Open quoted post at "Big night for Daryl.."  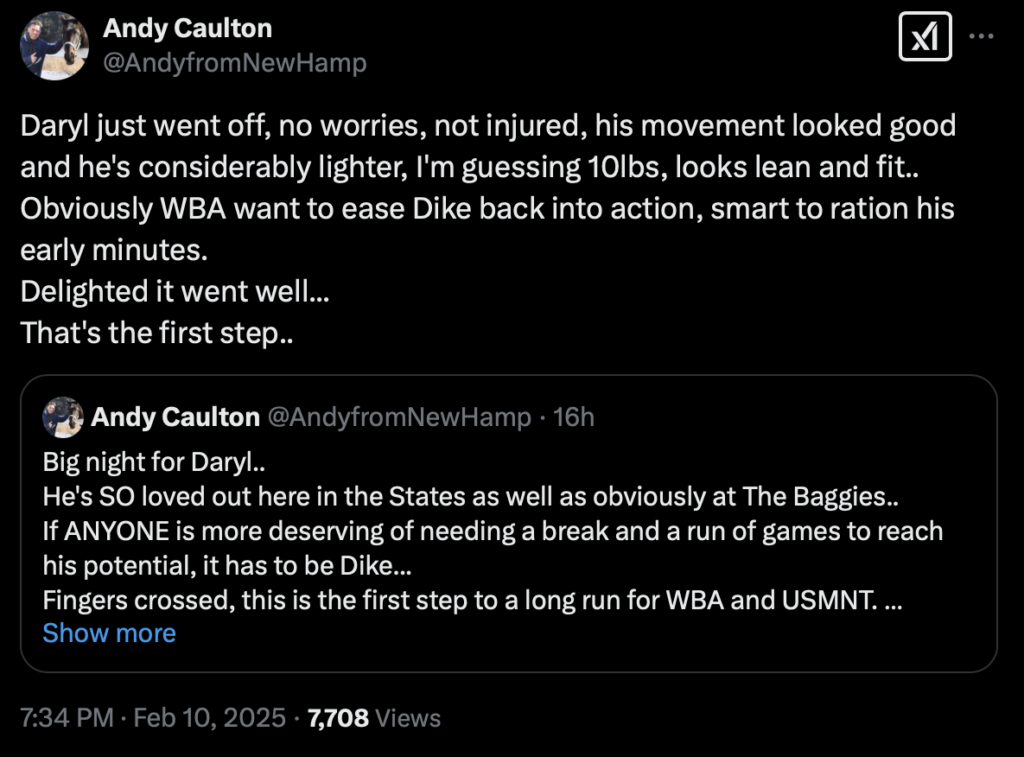154,463
